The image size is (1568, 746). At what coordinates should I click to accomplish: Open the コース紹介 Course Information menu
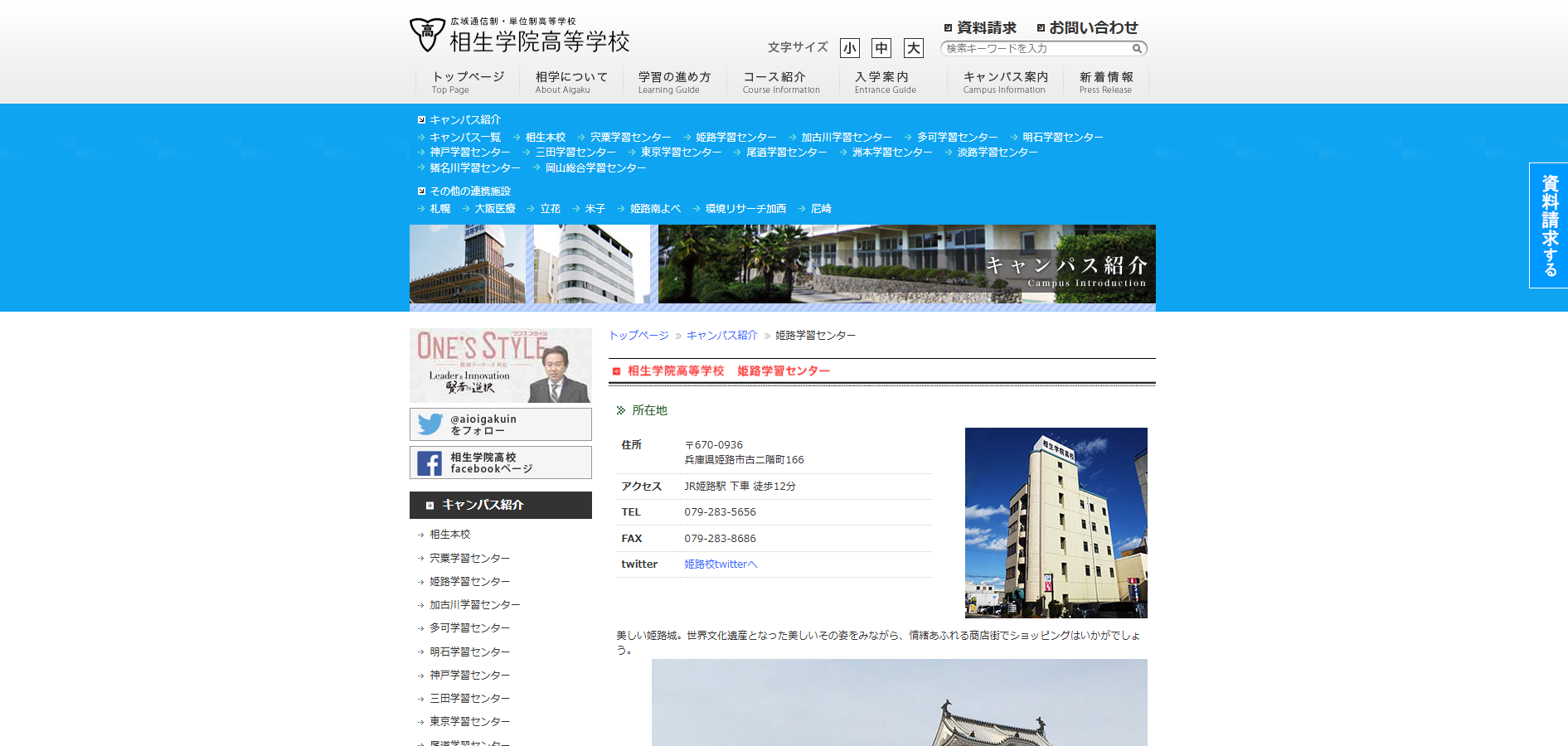pos(780,82)
